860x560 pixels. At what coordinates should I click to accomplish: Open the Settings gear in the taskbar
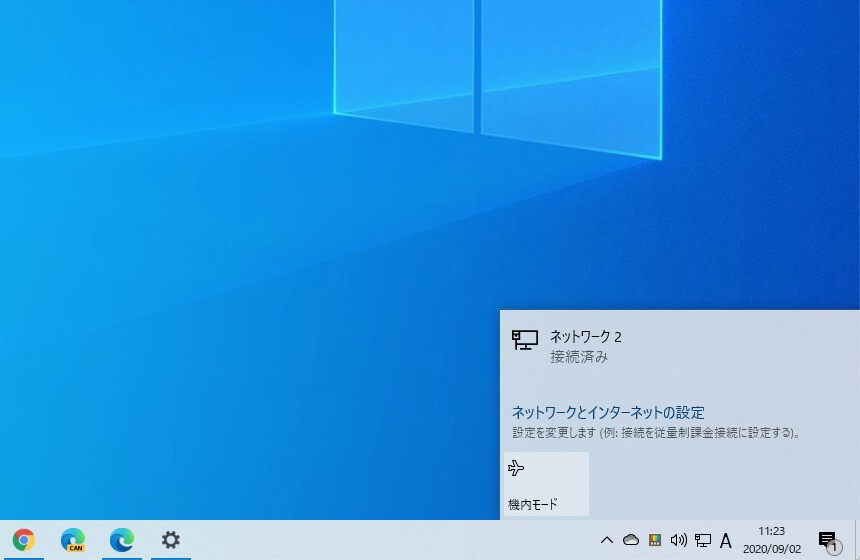(x=171, y=540)
